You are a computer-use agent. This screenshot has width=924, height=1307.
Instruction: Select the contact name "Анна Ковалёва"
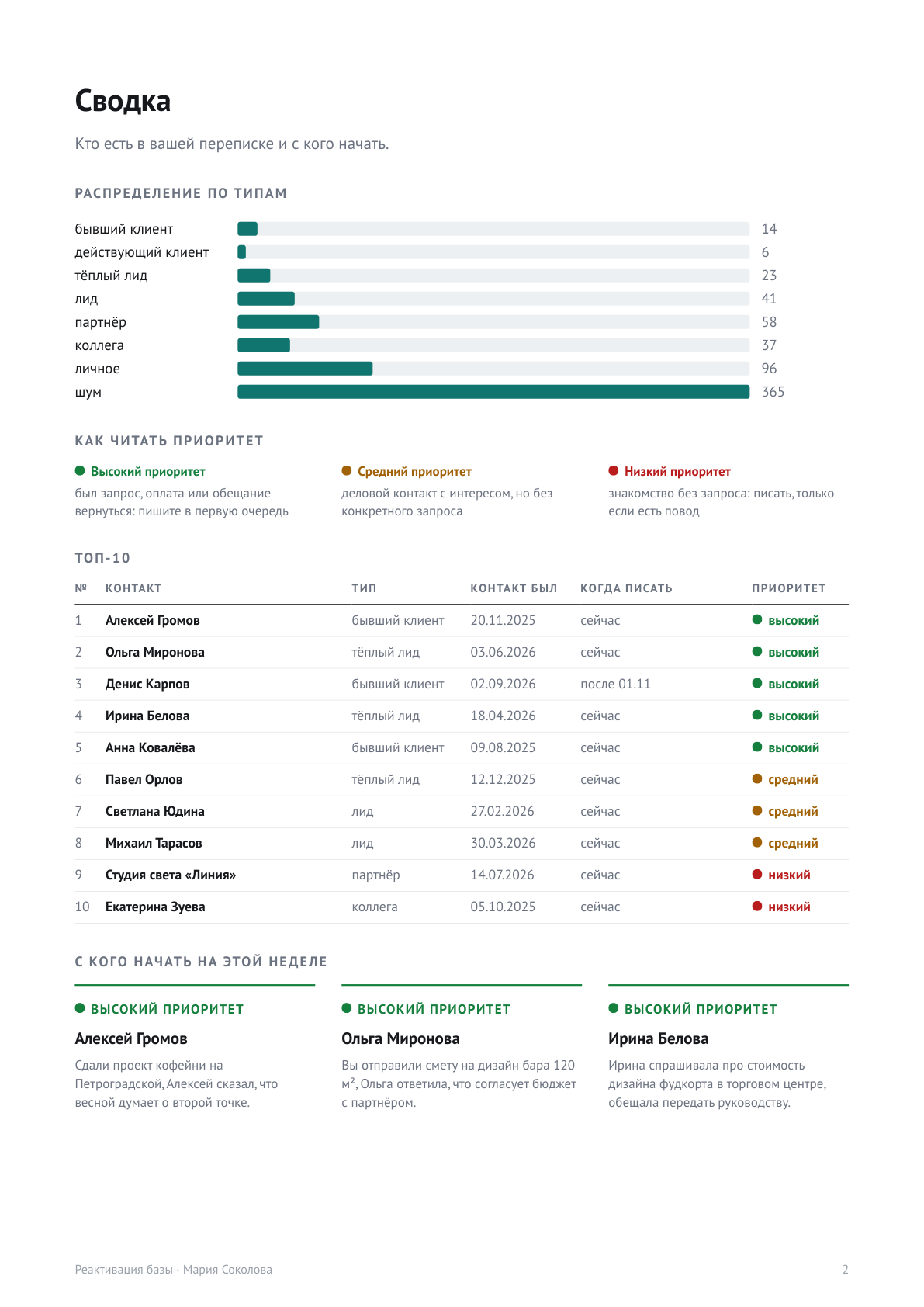point(151,748)
